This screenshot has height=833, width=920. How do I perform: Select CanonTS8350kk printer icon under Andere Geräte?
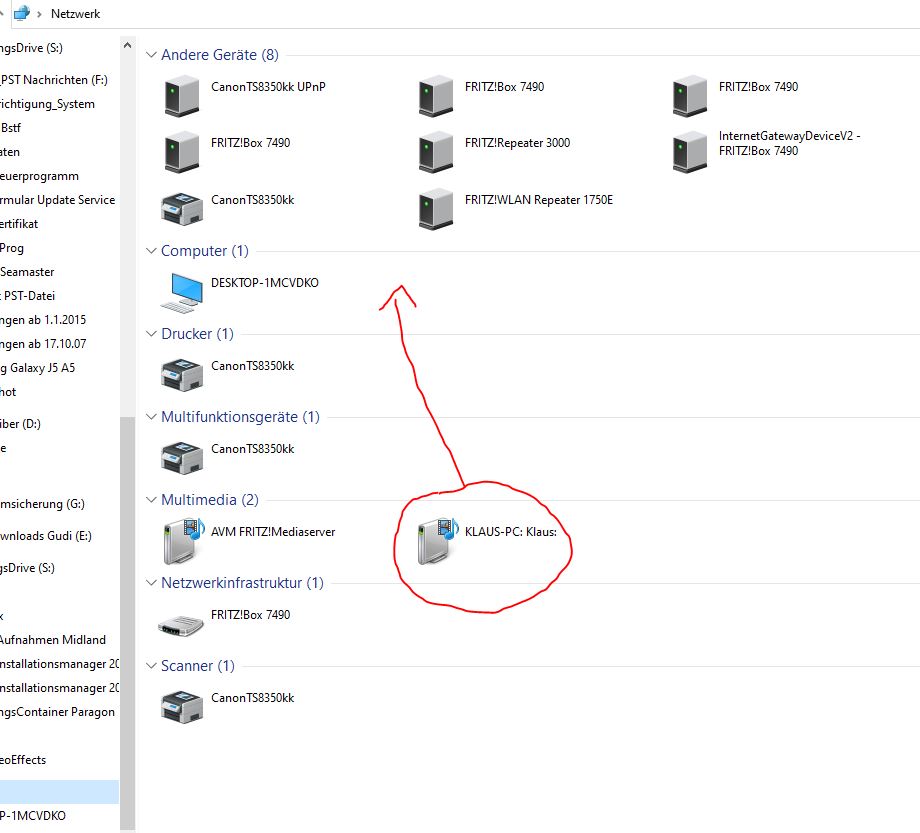(182, 208)
